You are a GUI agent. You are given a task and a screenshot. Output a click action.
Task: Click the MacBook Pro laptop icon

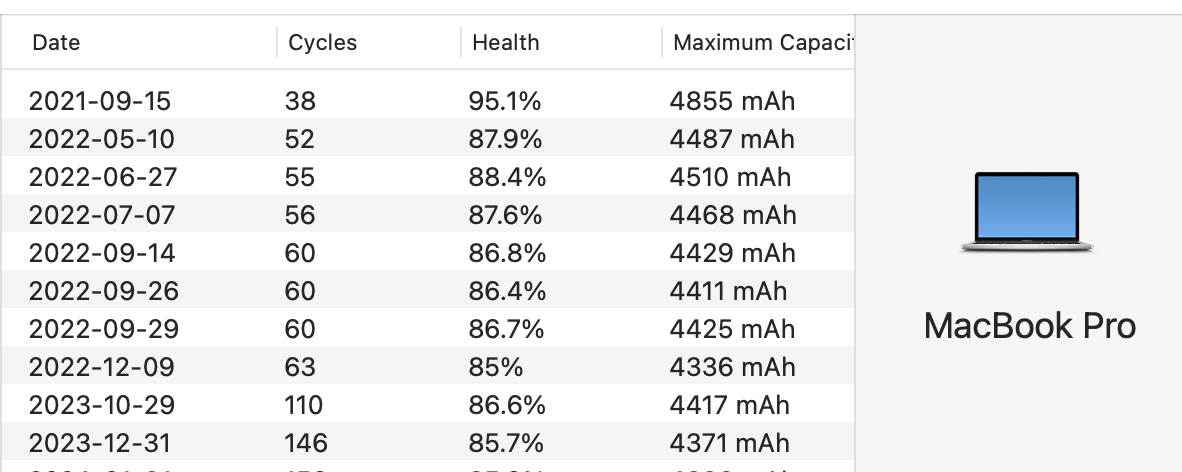pyautogui.click(x=1027, y=212)
